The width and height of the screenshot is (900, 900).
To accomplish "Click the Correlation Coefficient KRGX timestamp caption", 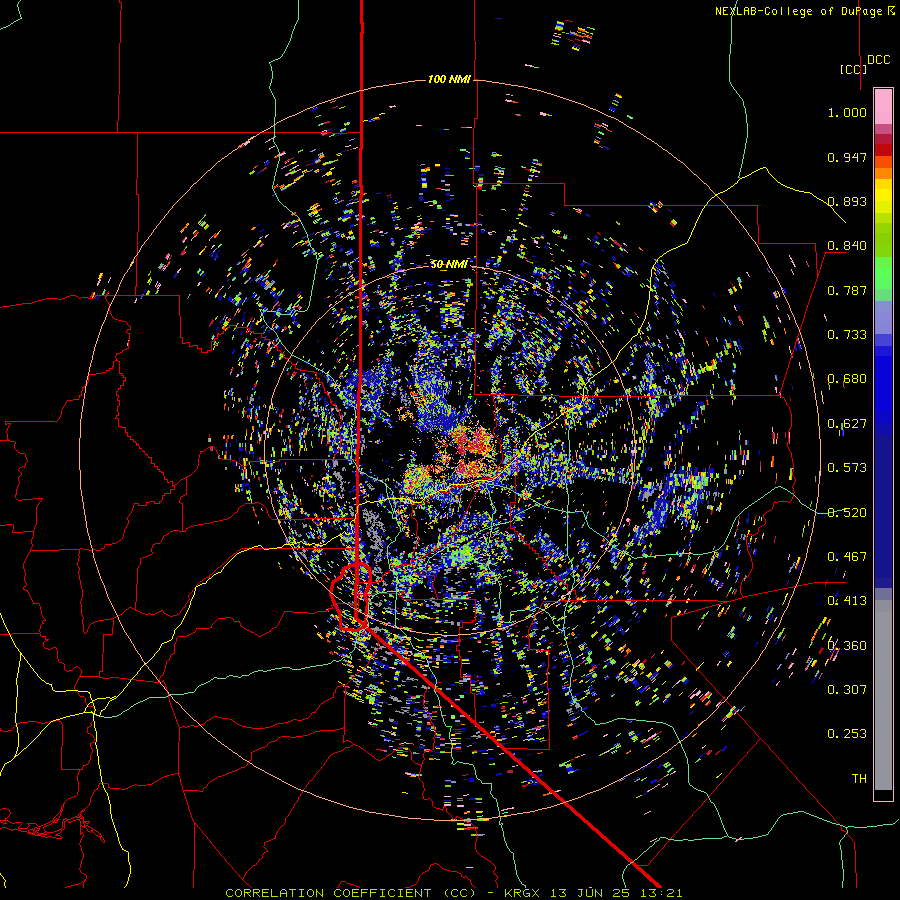I will point(454,893).
